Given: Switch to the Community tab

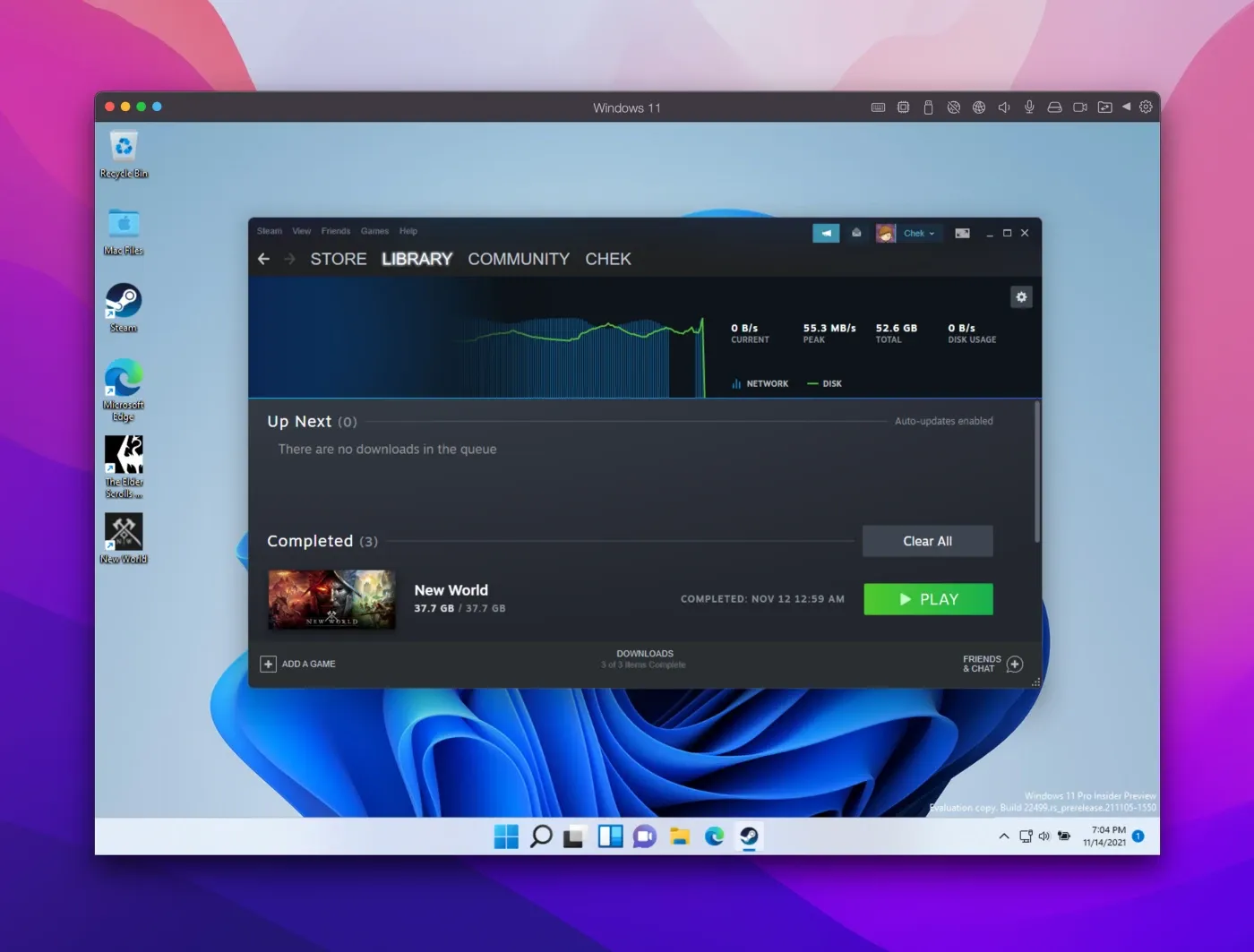Looking at the screenshot, I should coord(519,259).
